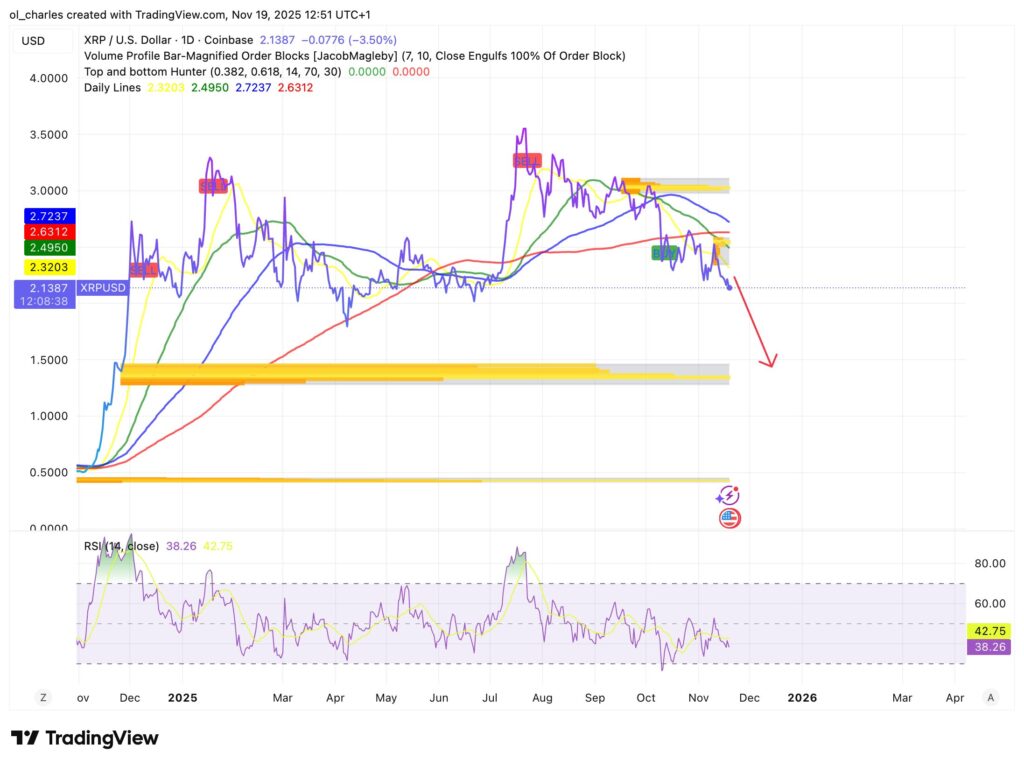Click the SELL marker near the February 2025 peak
Viewport: 1024px width, 766px height.
pos(213,185)
